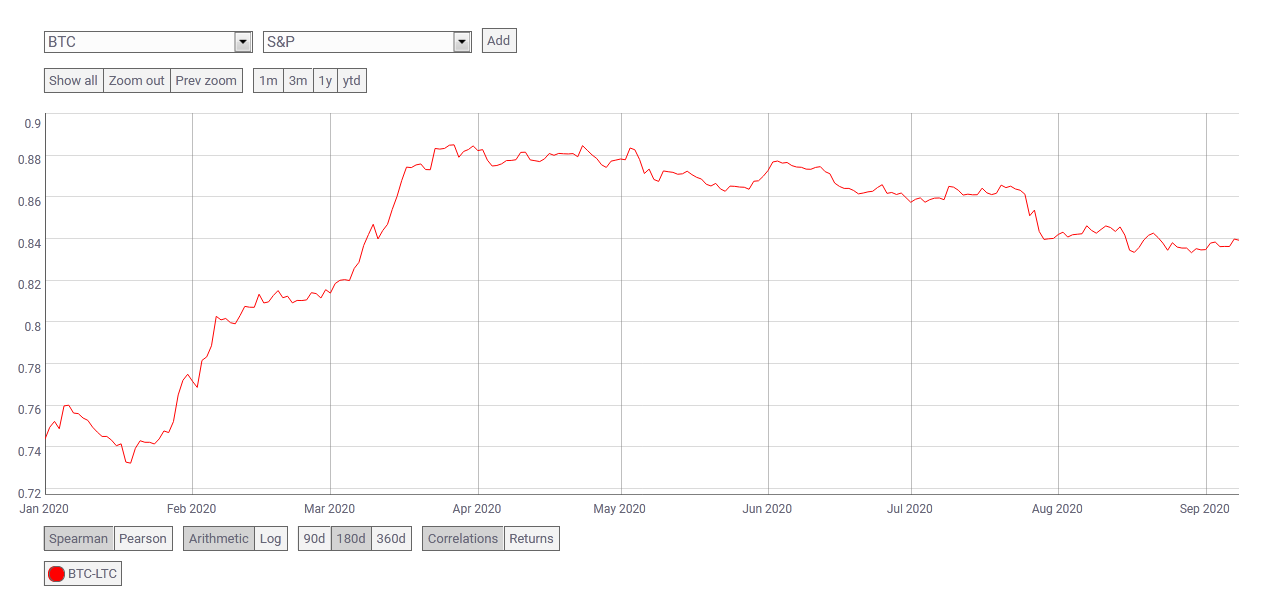Select the 1m time range

pyautogui.click(x=267, y=80)
